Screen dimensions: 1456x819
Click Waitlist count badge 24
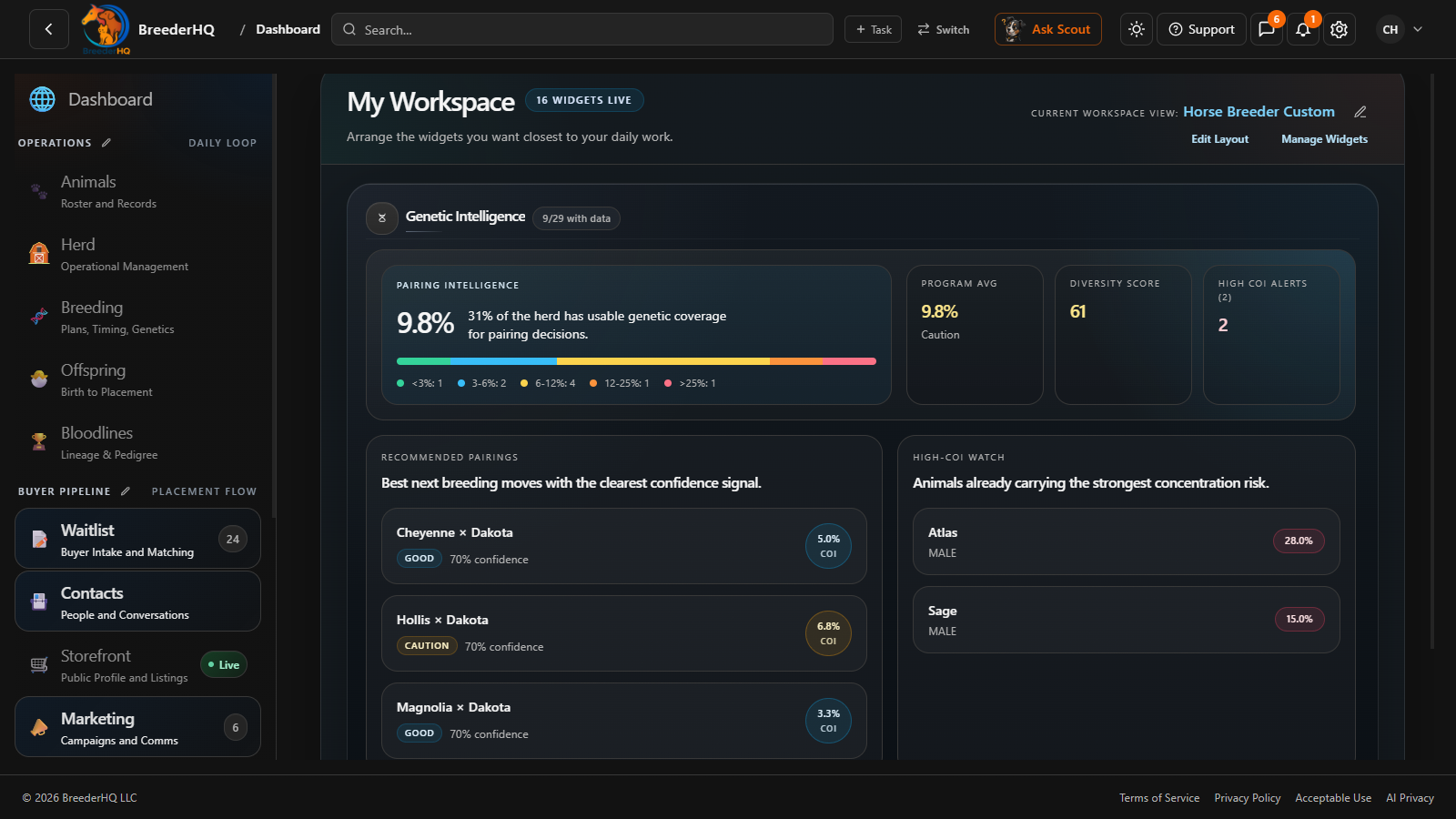tap(233, 539)
